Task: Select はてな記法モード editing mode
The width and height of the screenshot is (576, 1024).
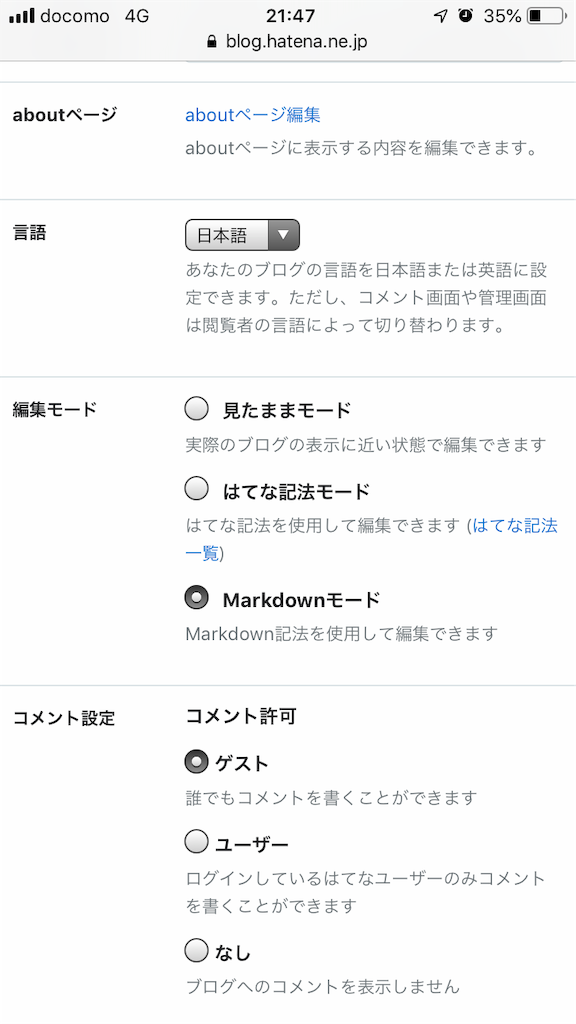Action: pyautogui.click(x=198, y=490)
